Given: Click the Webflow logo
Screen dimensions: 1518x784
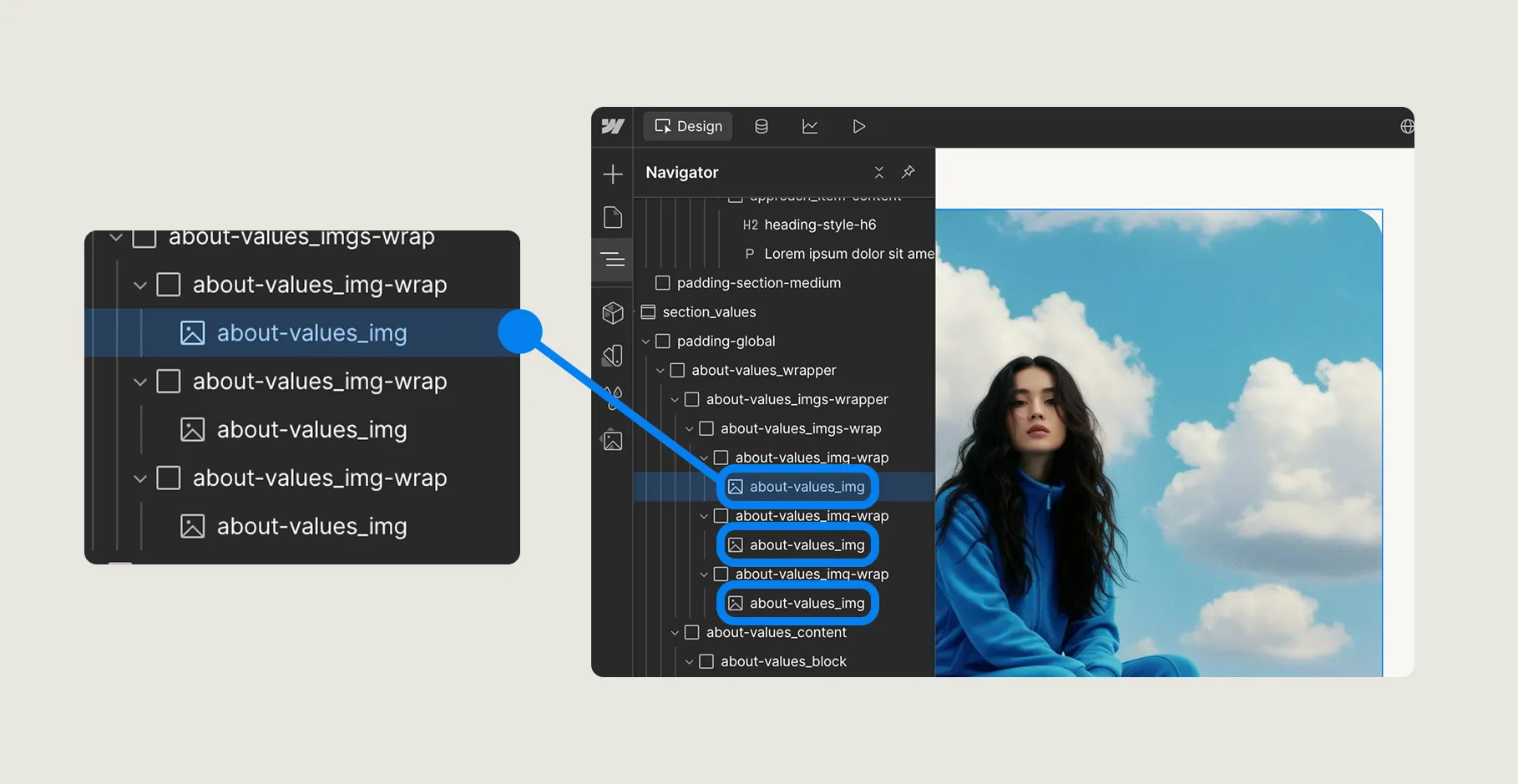Looking at the screenshot, I should click(x=612, y=126).
